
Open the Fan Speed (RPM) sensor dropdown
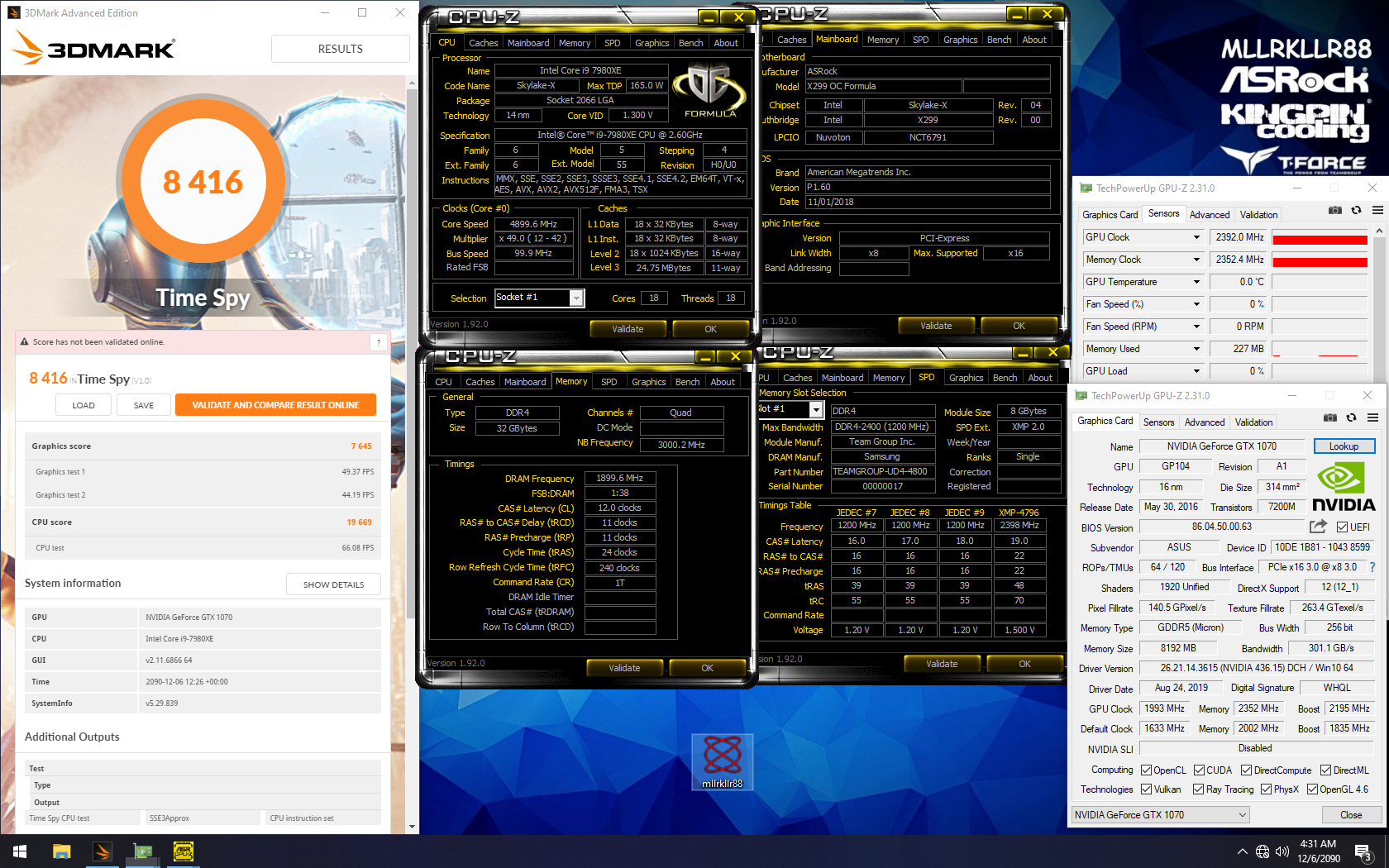click(x=1196, y=327)
